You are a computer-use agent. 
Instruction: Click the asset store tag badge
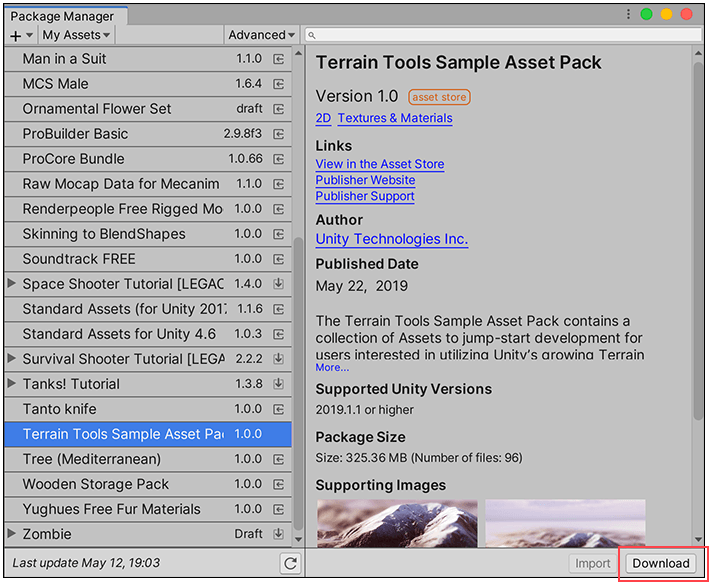click(439, 97)
